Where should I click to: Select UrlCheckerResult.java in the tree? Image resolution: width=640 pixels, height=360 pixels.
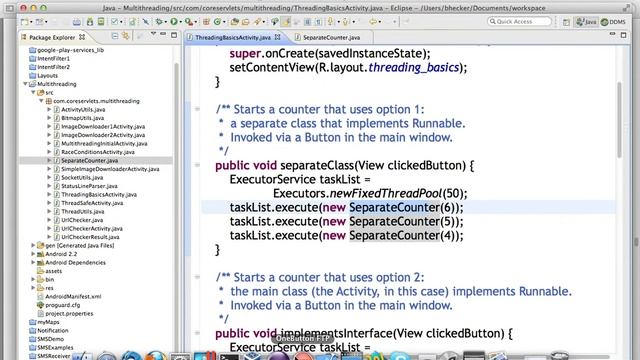[90, 237]
